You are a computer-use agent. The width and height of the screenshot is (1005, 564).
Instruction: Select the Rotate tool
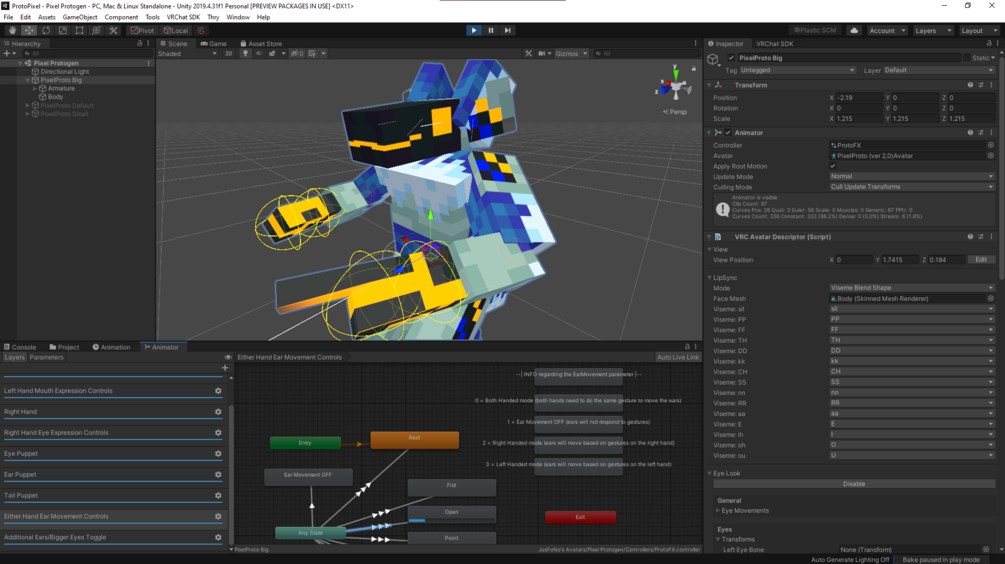(x=46, y=30)
